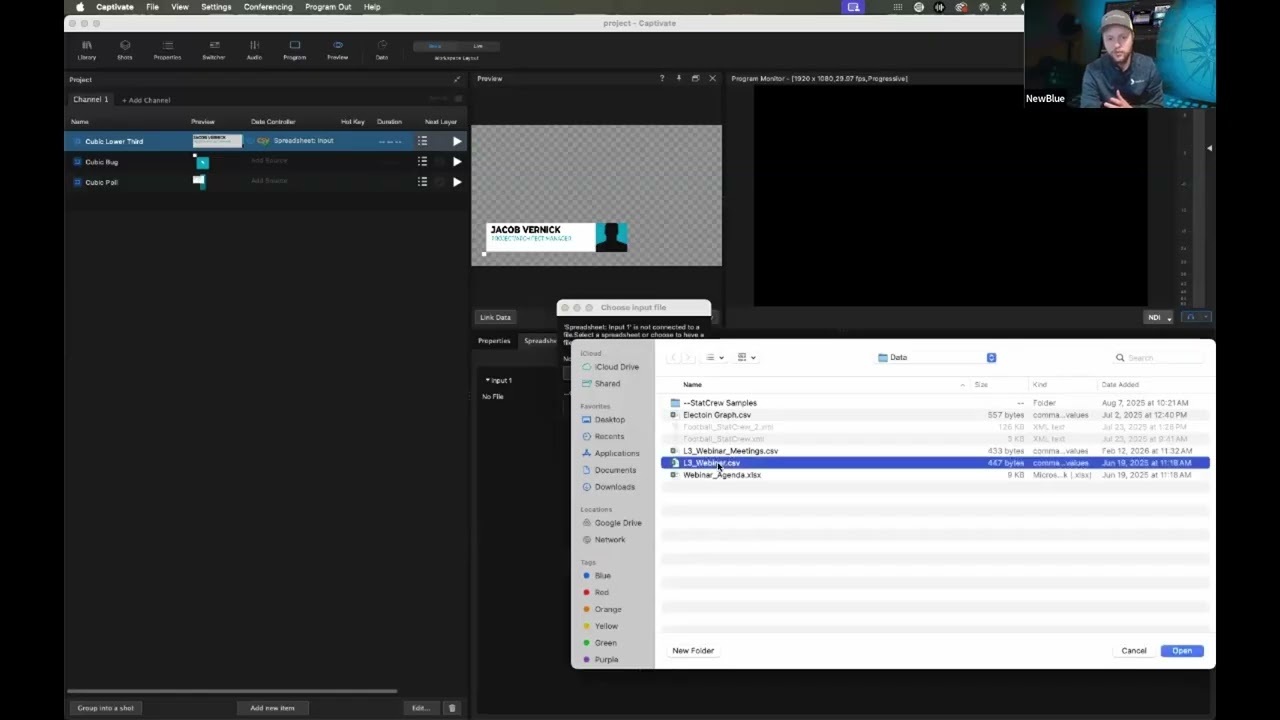Open the Library panel from toolbar
The width and height of the screenshot is (1280, 720).
click(87, 50)
